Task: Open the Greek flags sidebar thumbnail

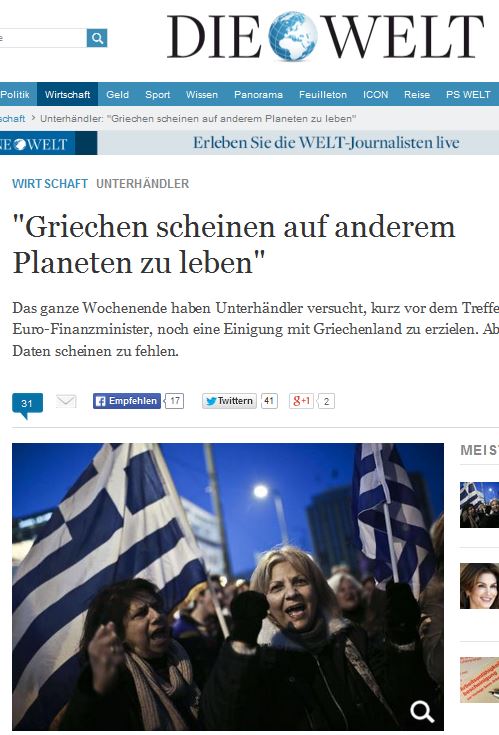Action: tap(479, 505)
